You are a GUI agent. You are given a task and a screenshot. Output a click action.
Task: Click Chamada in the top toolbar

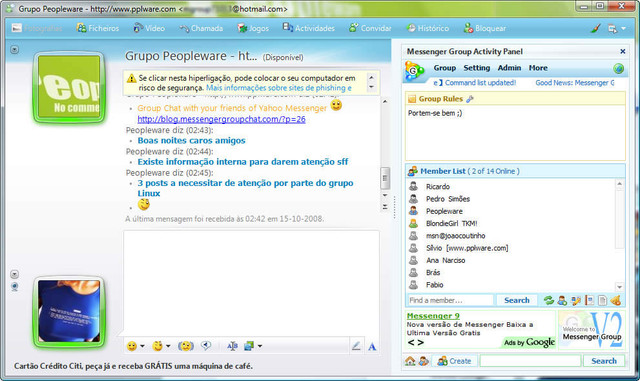[x=201, y=28]
